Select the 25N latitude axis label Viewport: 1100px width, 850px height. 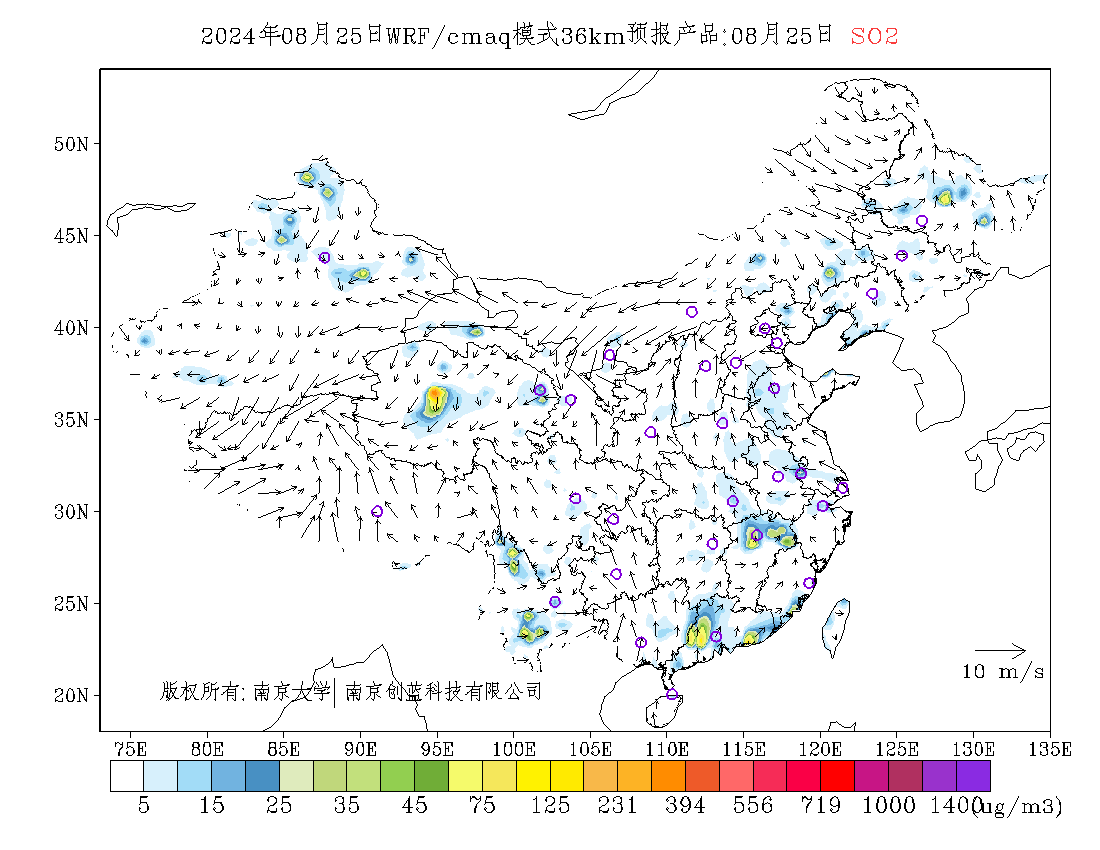[72, 603]
